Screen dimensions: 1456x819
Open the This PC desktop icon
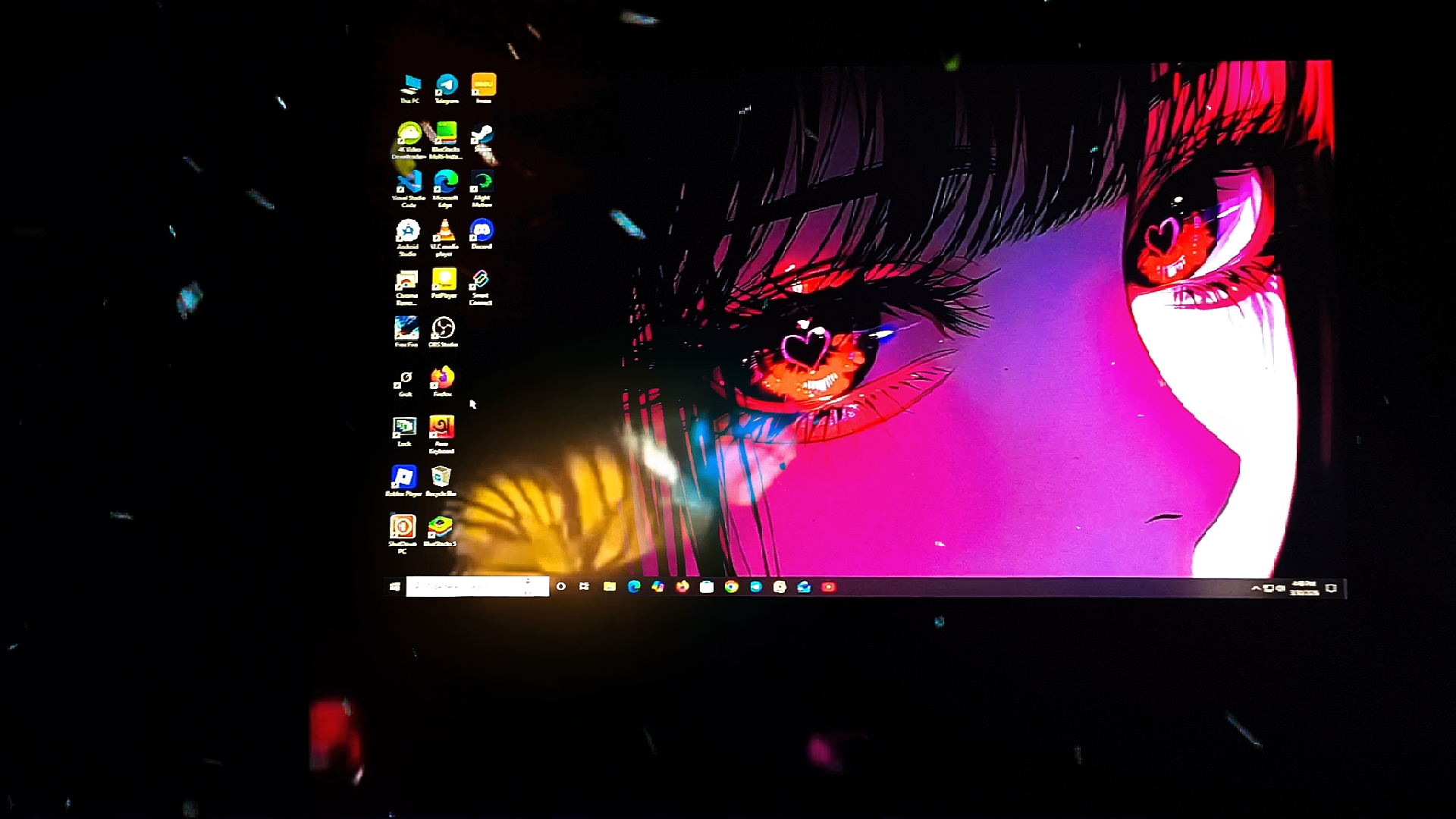[x=410, y=89]
